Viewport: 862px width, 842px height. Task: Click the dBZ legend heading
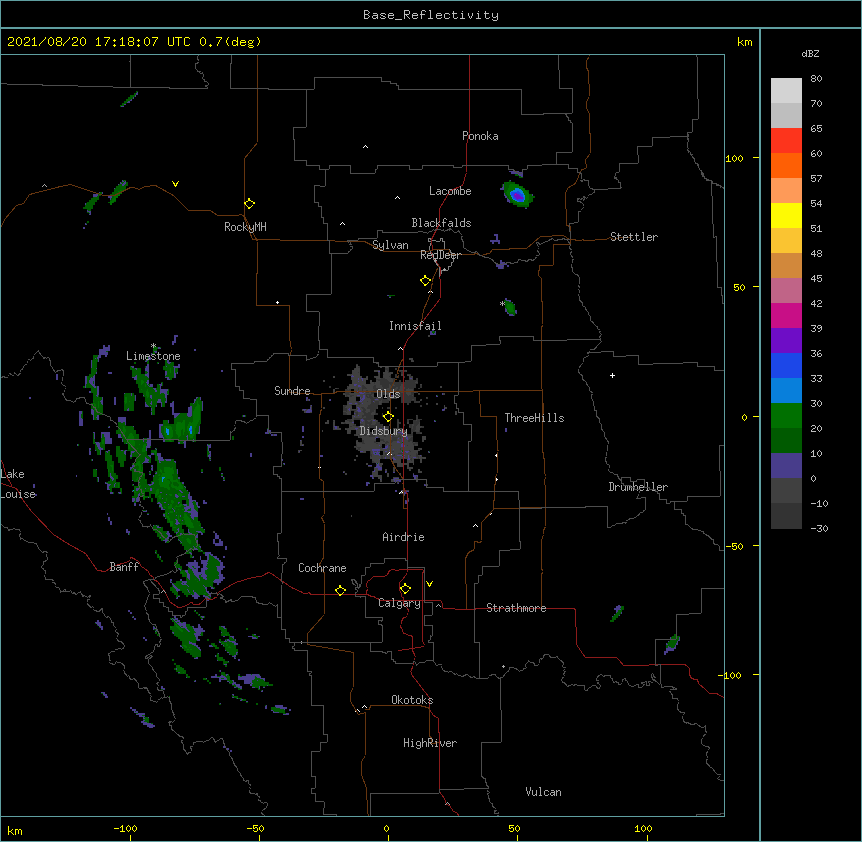810,54
